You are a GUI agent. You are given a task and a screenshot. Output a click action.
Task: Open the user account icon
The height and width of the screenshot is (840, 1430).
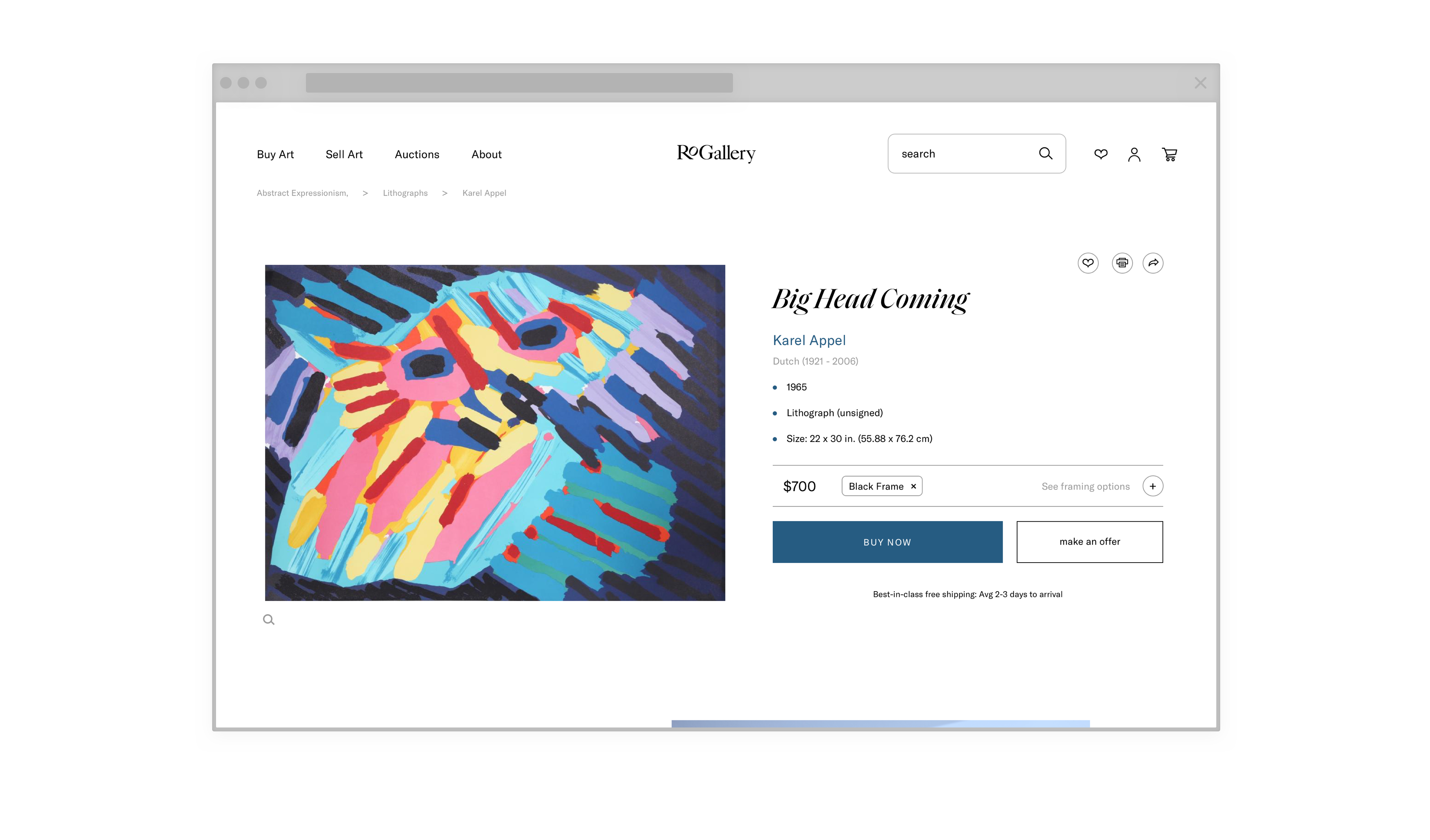tap(1134, 154)
